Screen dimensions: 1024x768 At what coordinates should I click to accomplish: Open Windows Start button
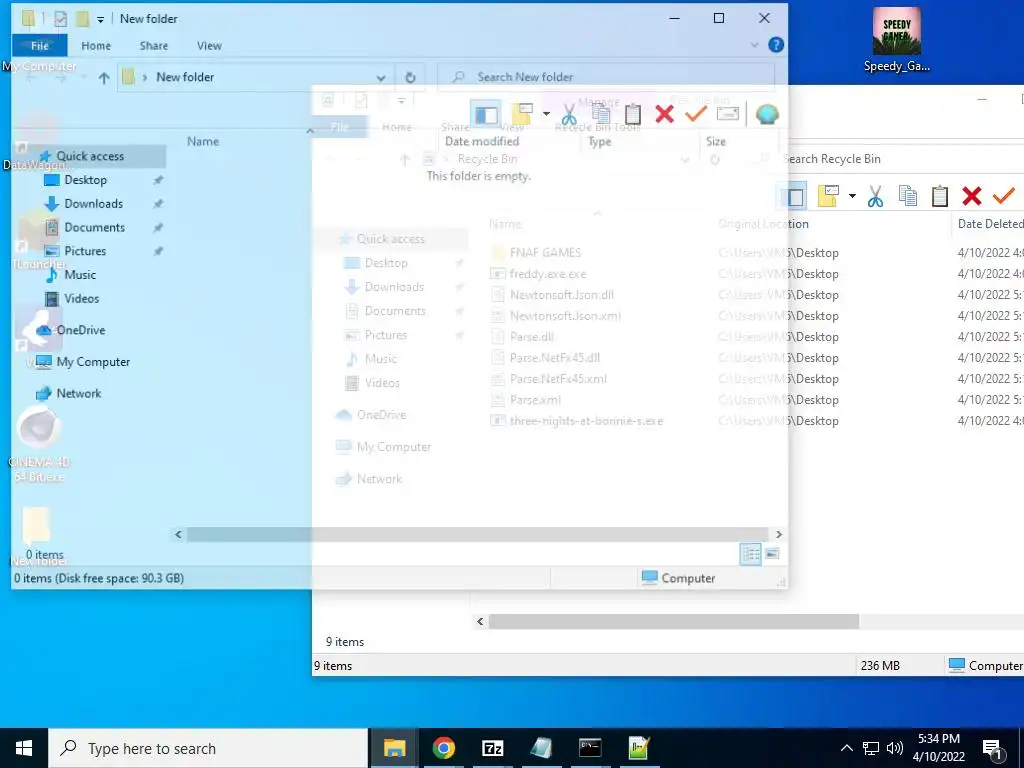point(24,748)
